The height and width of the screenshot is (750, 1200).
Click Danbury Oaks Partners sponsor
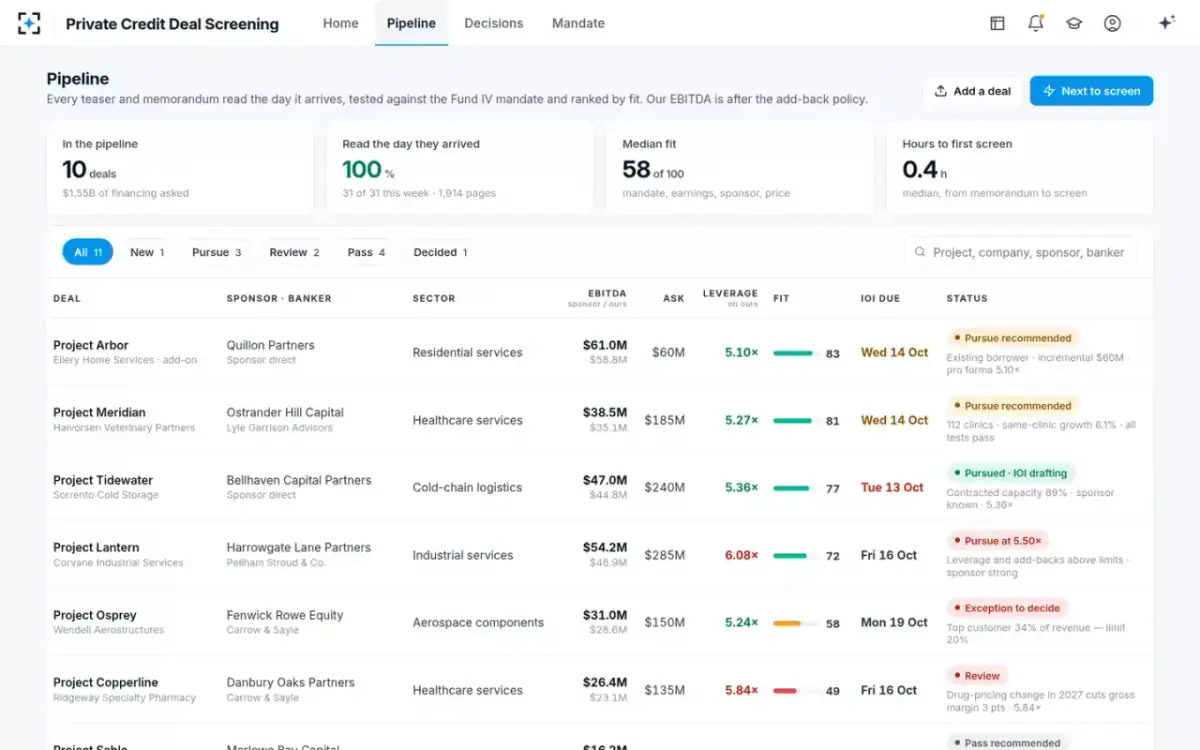pyautogui.click(x=290, y=682)
